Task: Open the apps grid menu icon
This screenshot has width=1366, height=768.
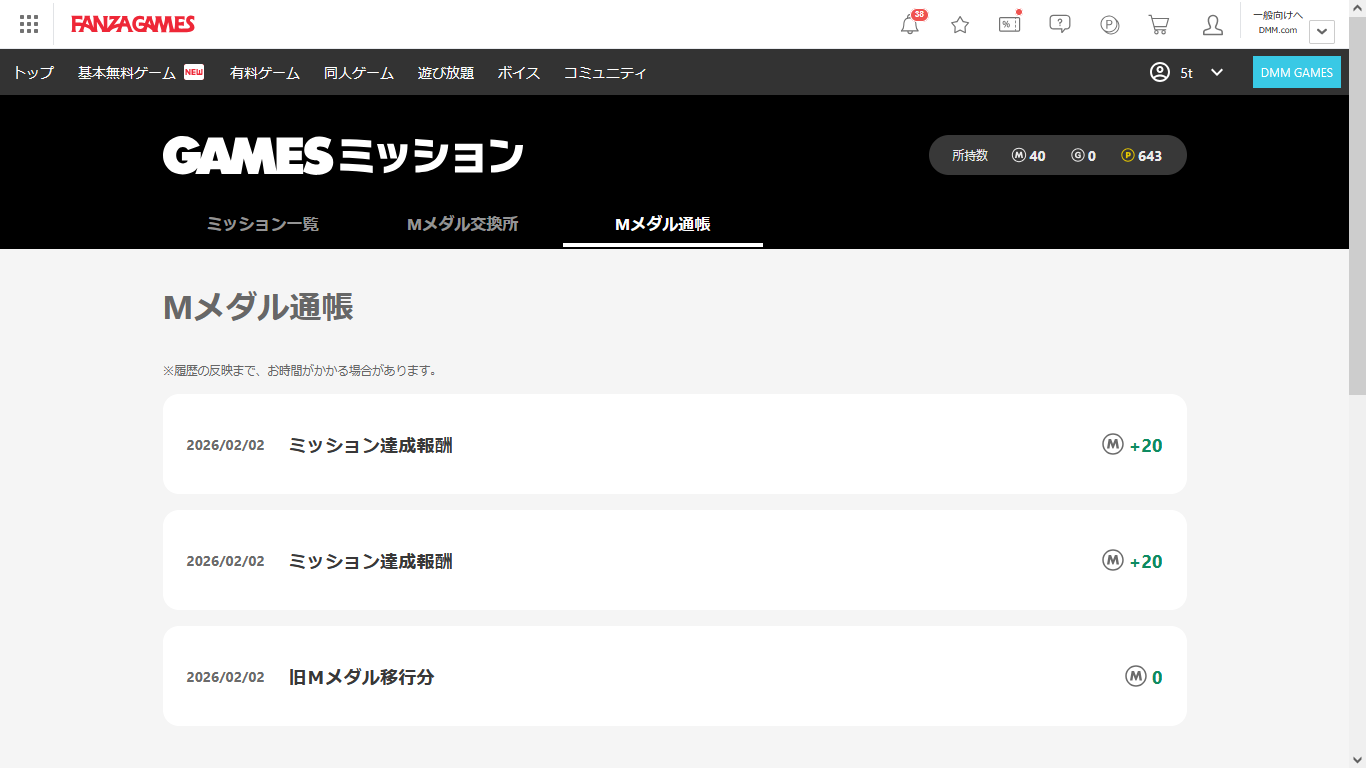Action: point(29,24)
